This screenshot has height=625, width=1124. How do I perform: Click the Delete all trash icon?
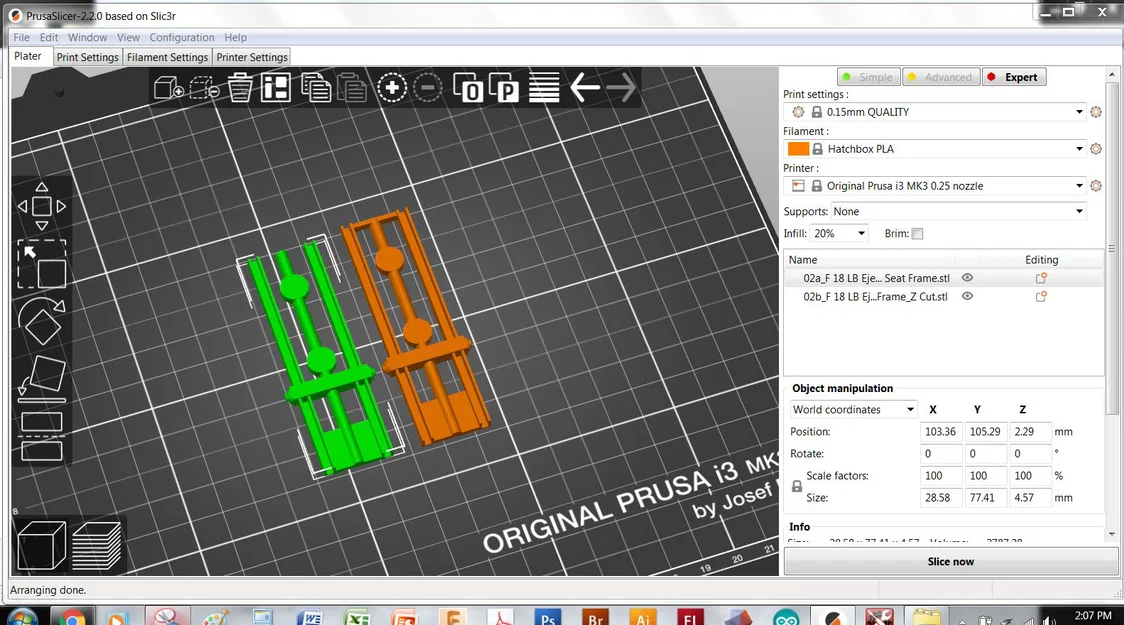coord(240,88)
